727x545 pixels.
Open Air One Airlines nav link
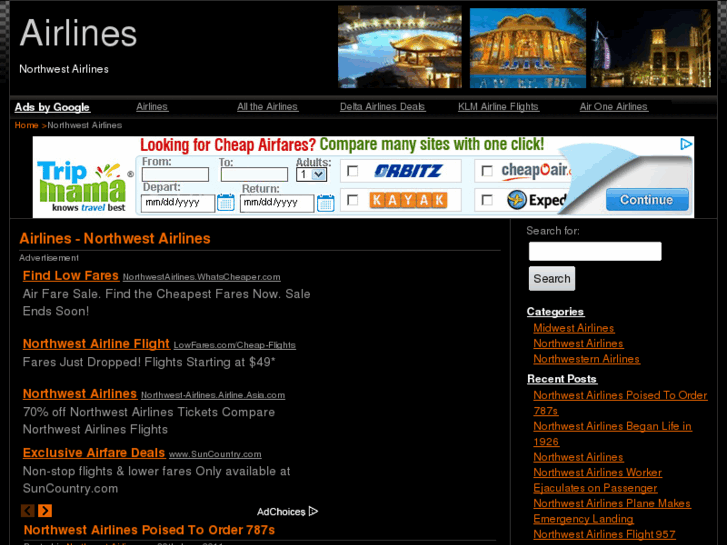click(x=613, y=107)
